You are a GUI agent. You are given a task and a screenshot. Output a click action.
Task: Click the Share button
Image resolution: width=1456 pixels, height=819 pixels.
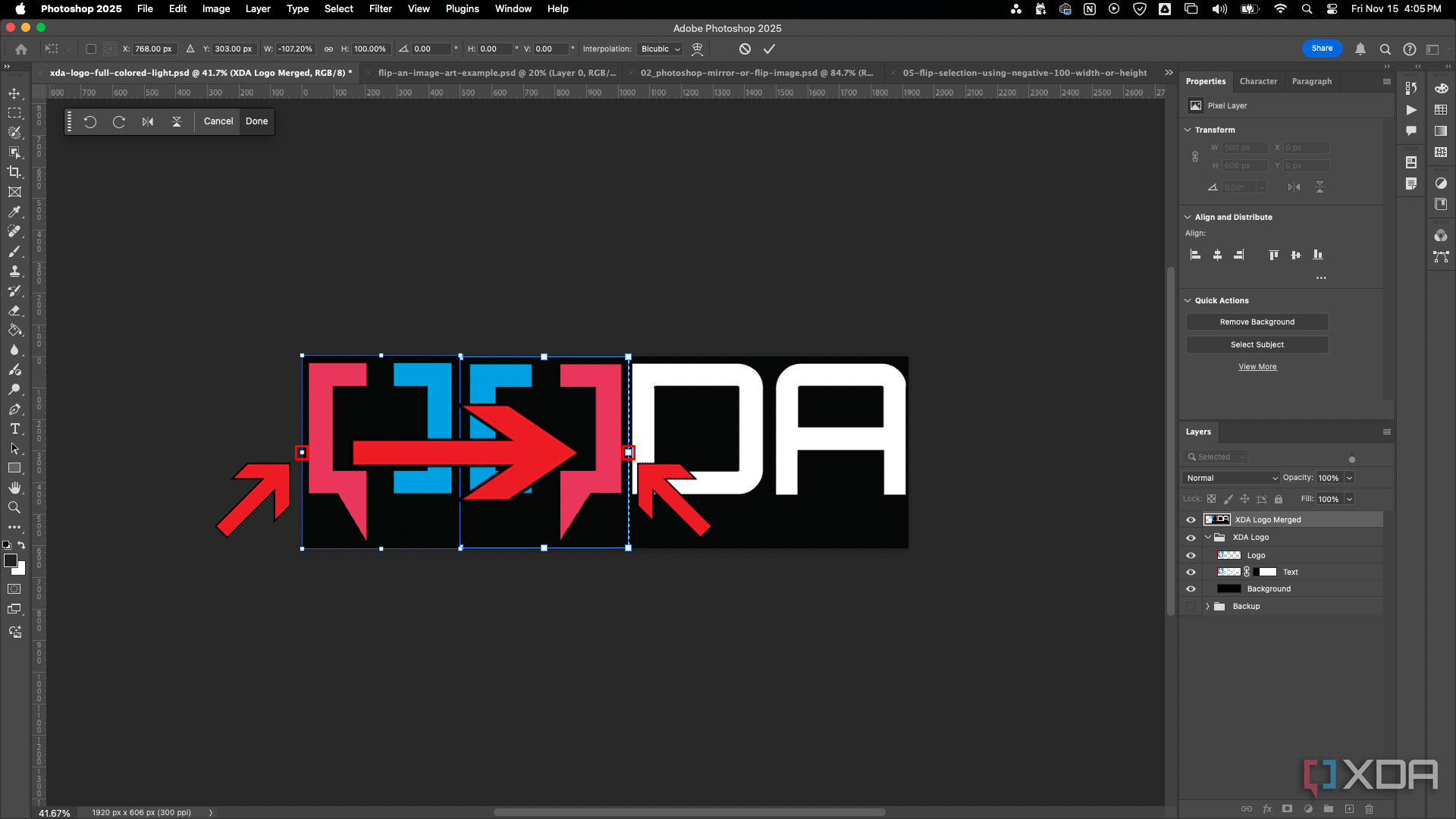(1322, 49)
